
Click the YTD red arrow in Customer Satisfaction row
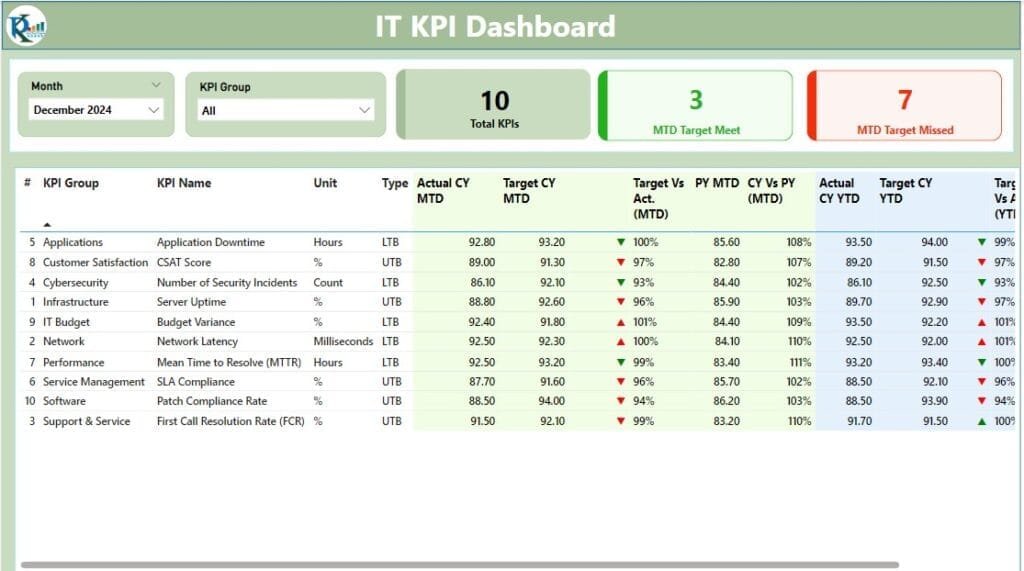(982, 263)
